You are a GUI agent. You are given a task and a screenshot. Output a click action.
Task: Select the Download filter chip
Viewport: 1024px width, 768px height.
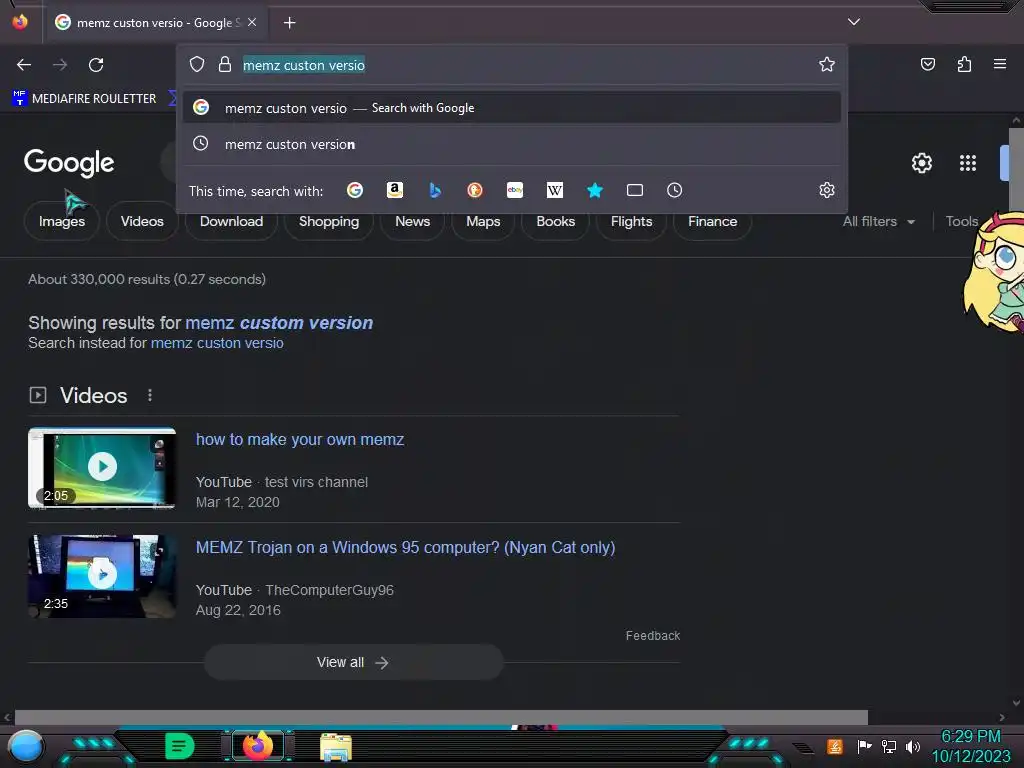click(x=231, y=221)
